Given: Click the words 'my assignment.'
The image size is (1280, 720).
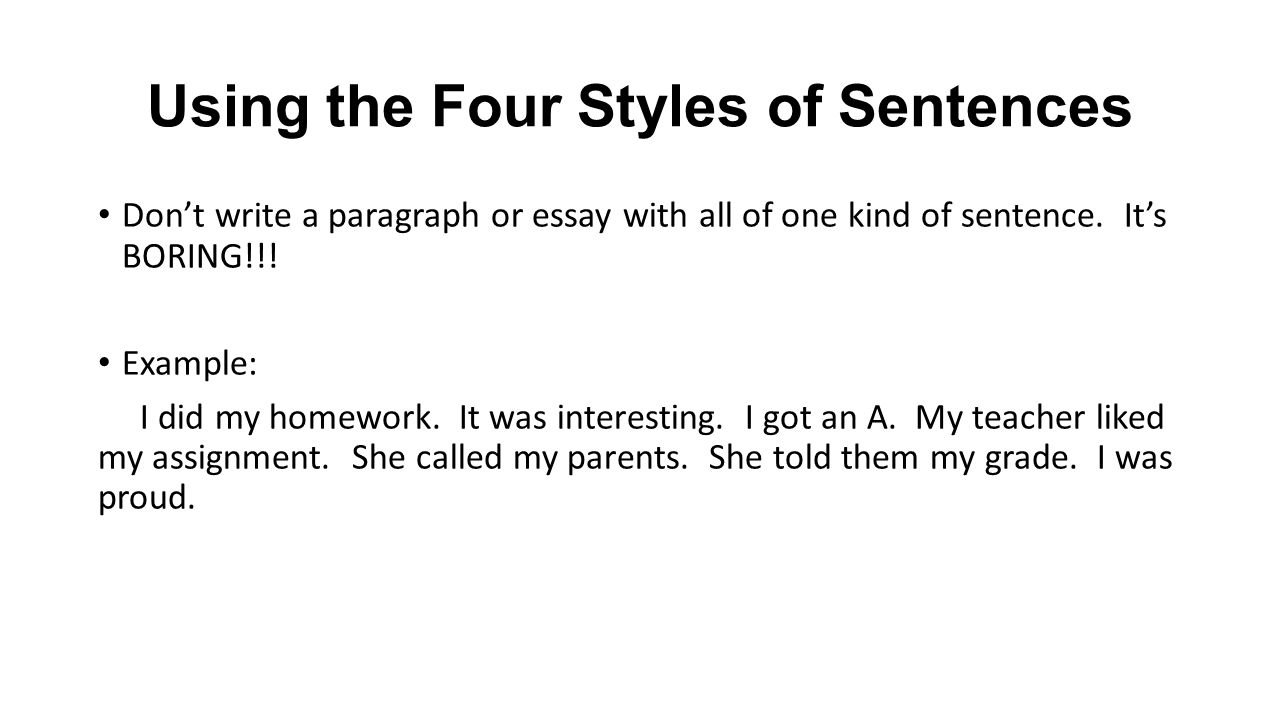Looking at the screenshot, I should (x=211, y=459).
